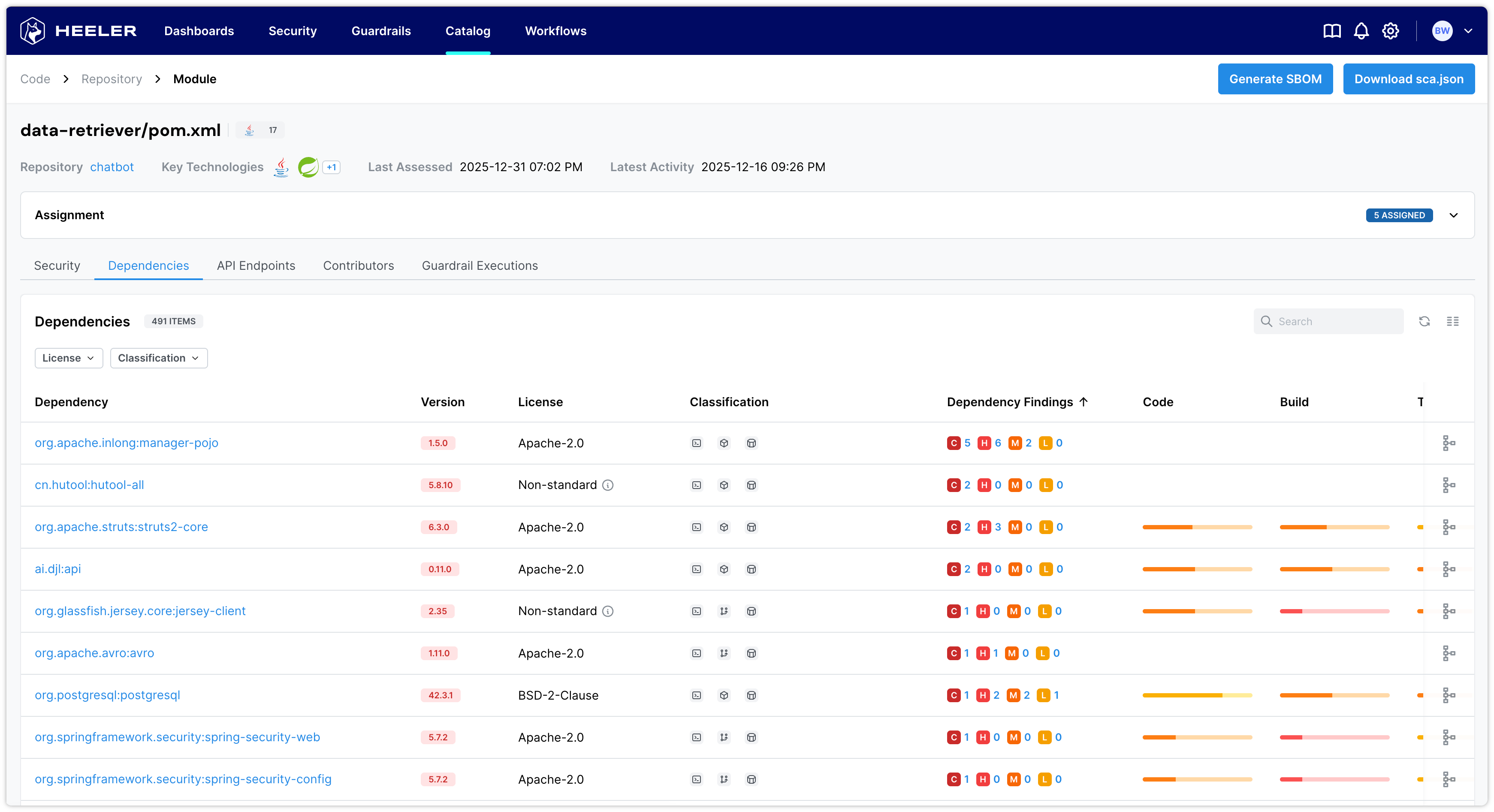This screenshot has width=1494, height=812.
Task: Refresh the dependencies table
Action: [x=1424, y=321]
